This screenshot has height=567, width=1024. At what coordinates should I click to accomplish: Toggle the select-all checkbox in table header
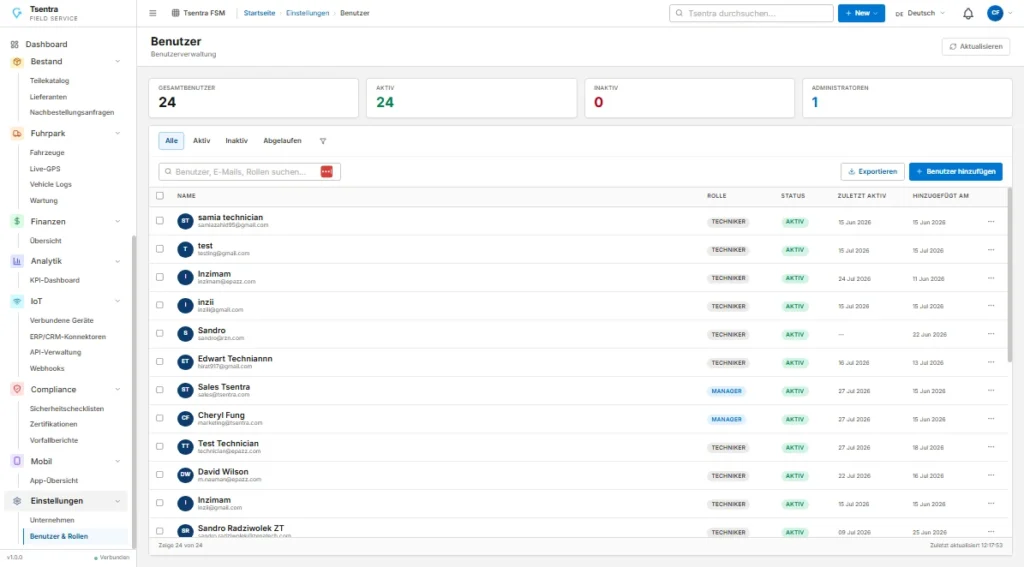(160, 195)
